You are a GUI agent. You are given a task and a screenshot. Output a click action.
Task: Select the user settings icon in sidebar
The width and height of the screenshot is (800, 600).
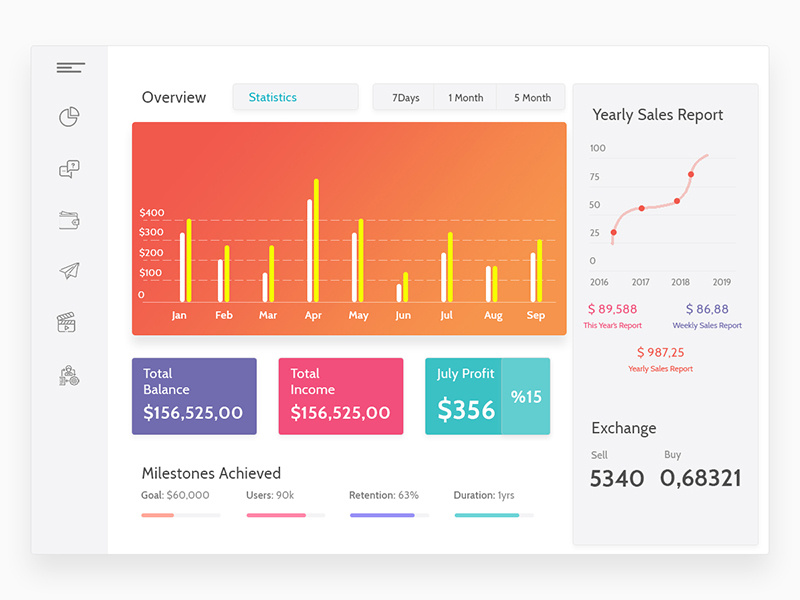click(68, 374)
